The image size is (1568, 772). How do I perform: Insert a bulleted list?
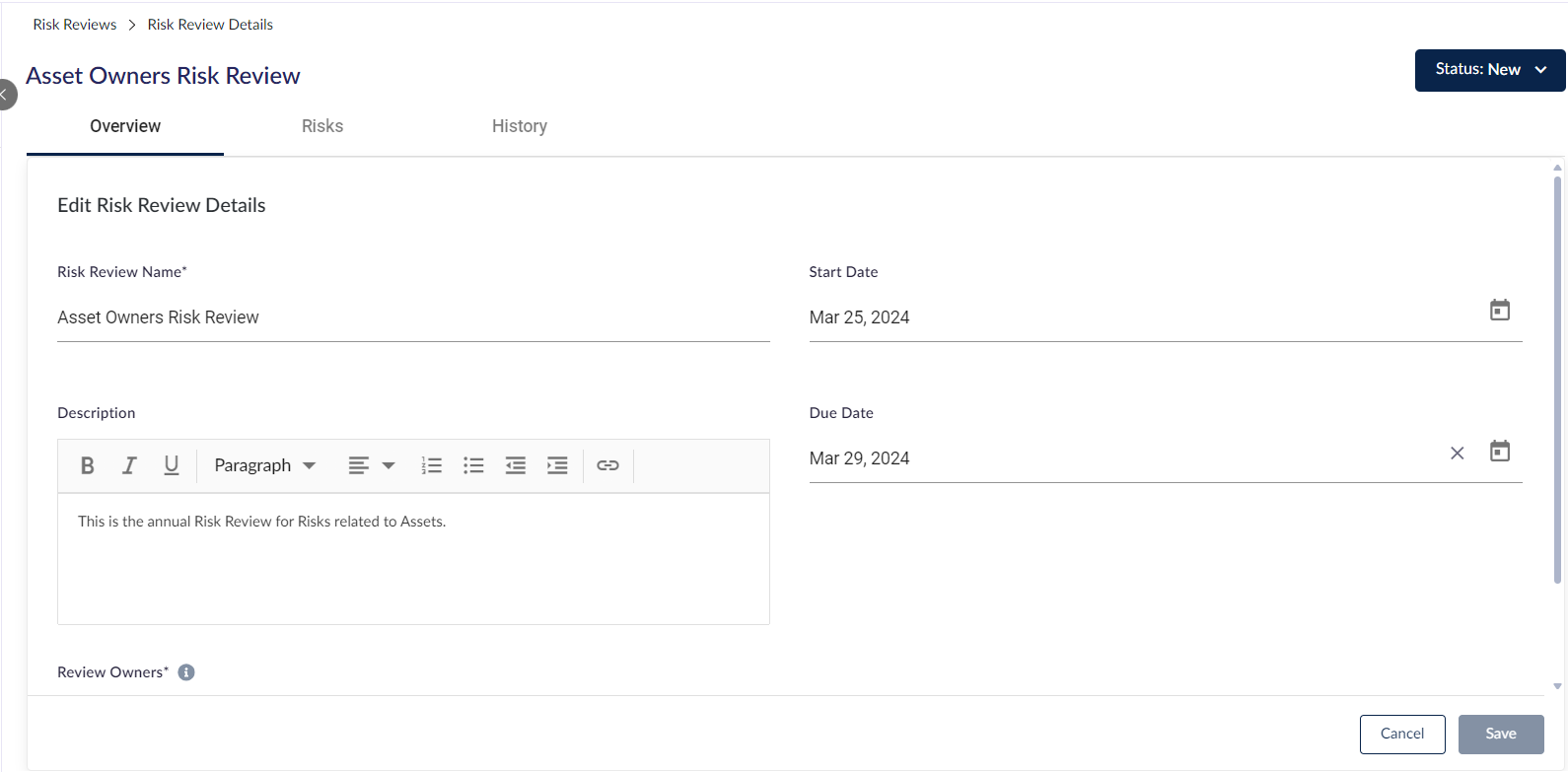474,465
